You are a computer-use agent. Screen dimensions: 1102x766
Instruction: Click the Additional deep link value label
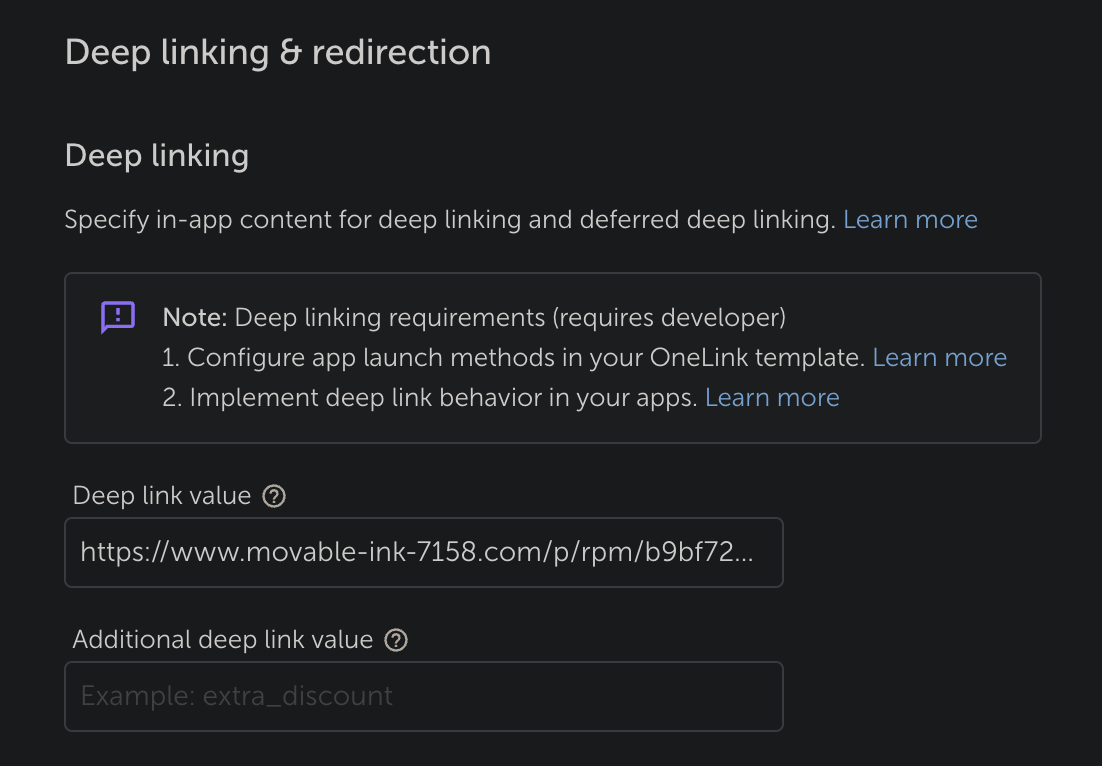tap(223, 640)
